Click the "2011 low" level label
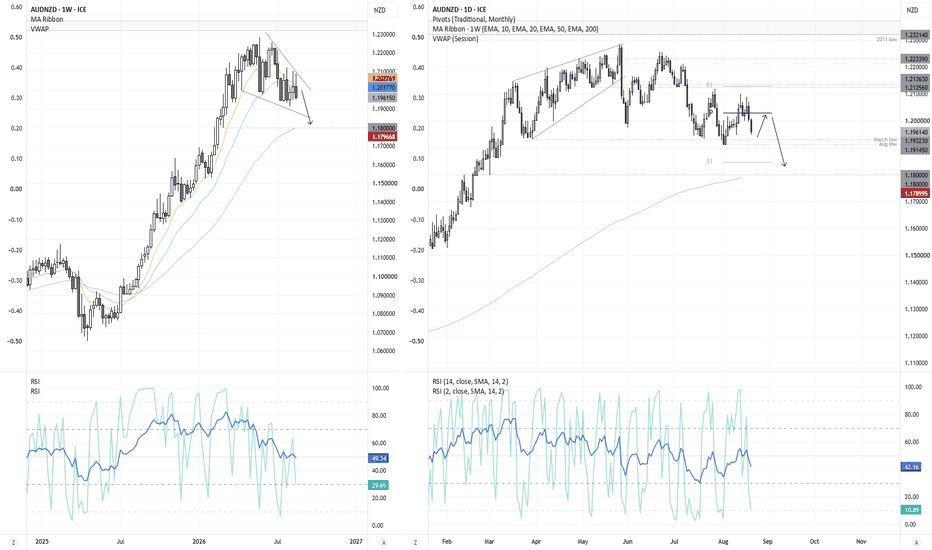Screen dimensions: 932x550 pos(886,39)
